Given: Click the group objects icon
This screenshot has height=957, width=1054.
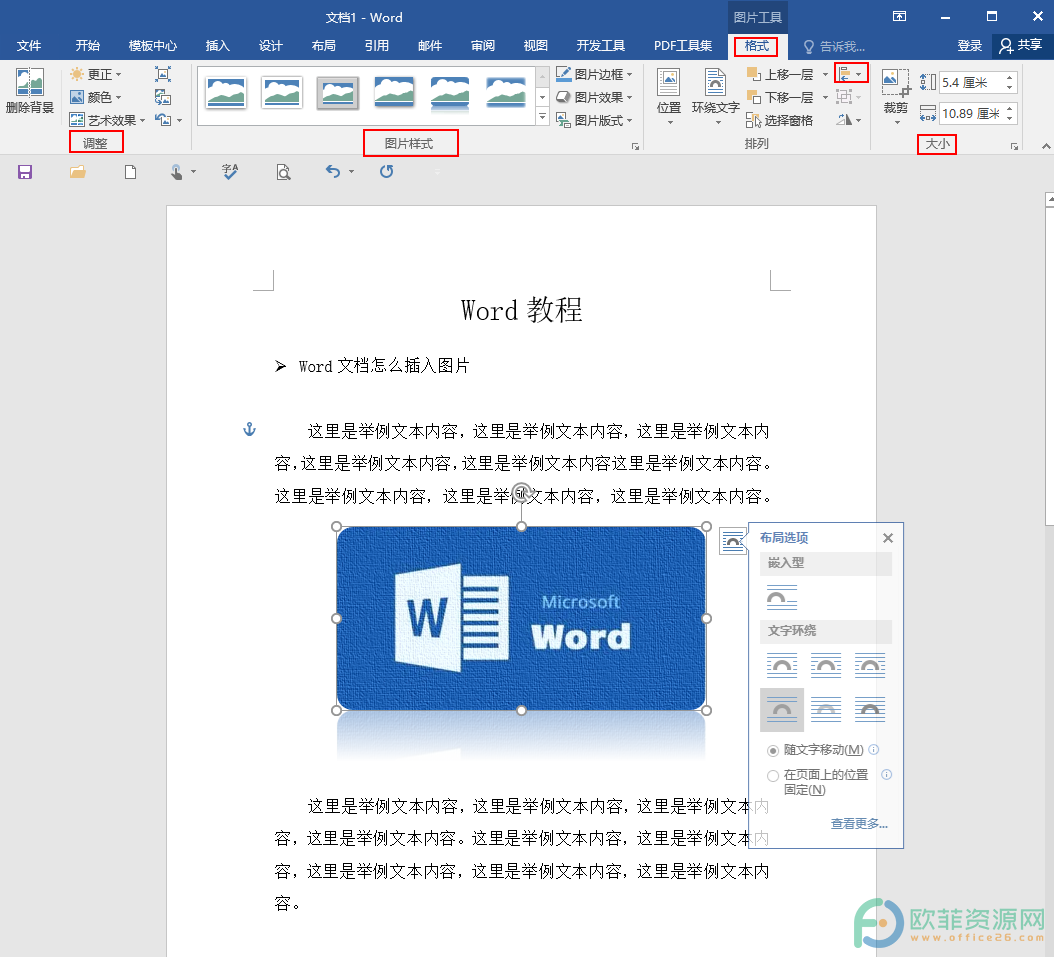Looking at the screenshot, I should pyautogui.click(x=844, y=97).
